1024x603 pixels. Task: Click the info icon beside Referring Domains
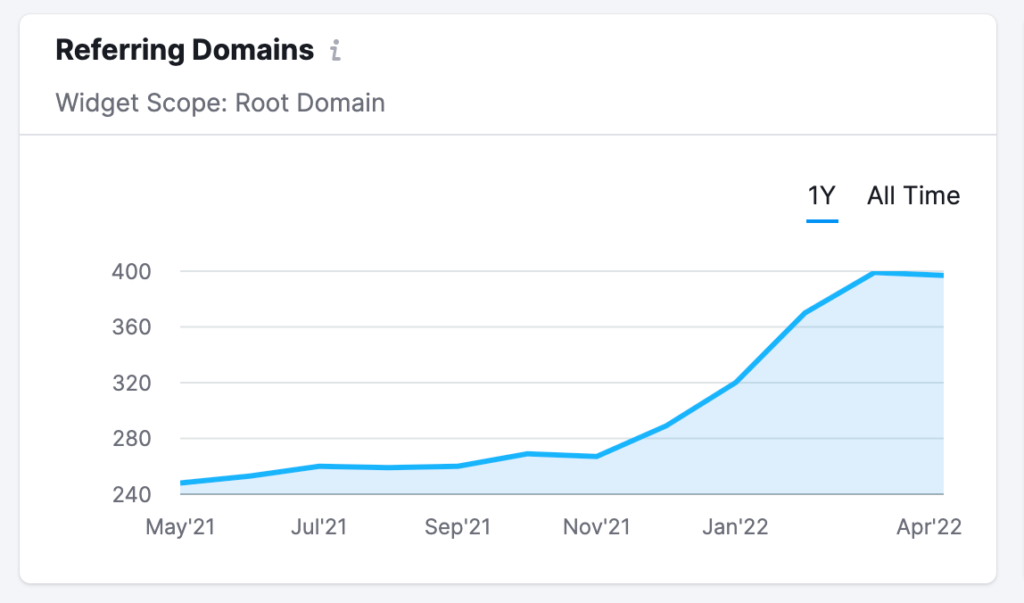(336, 51)
